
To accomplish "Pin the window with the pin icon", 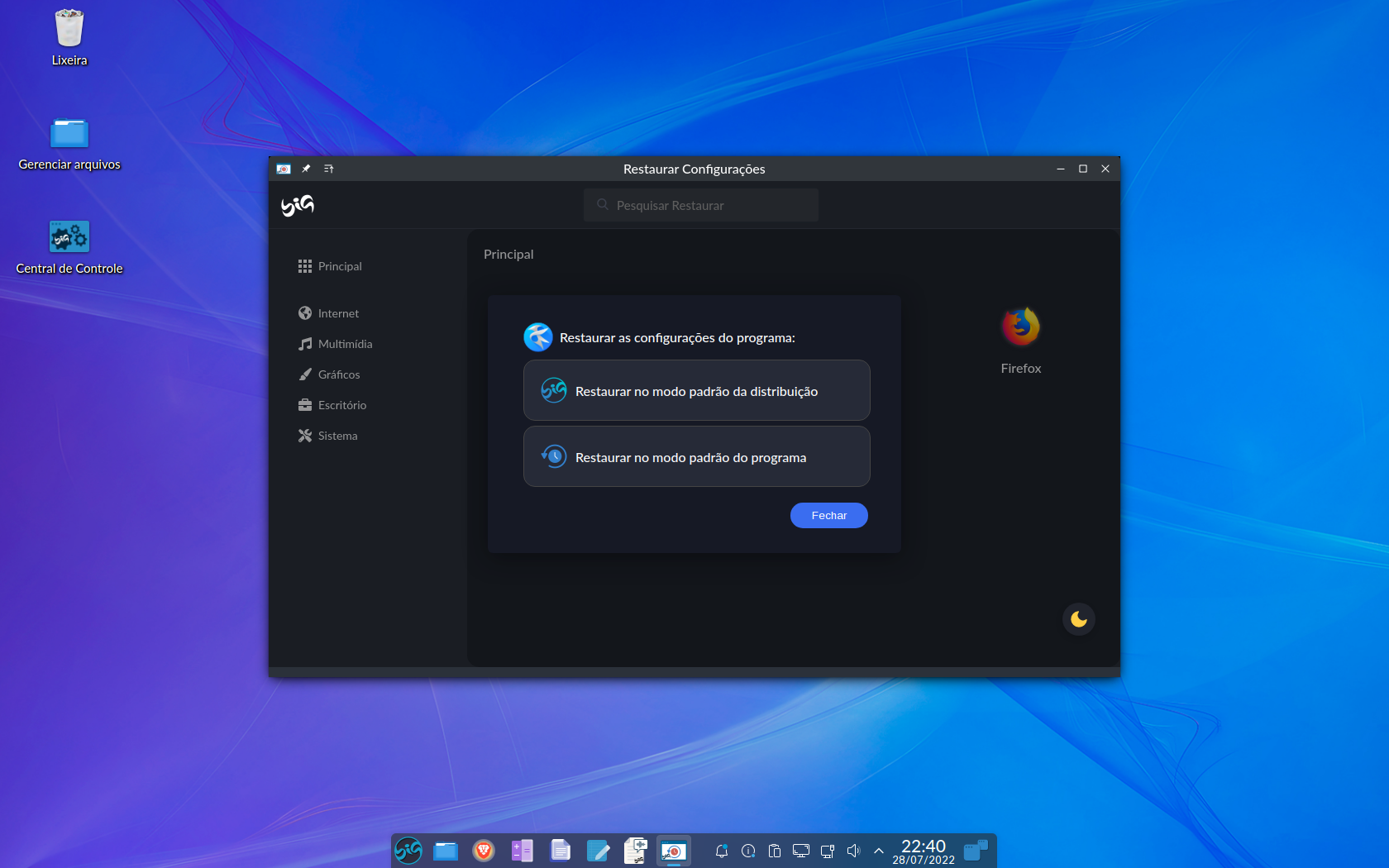I will (306, 169).
